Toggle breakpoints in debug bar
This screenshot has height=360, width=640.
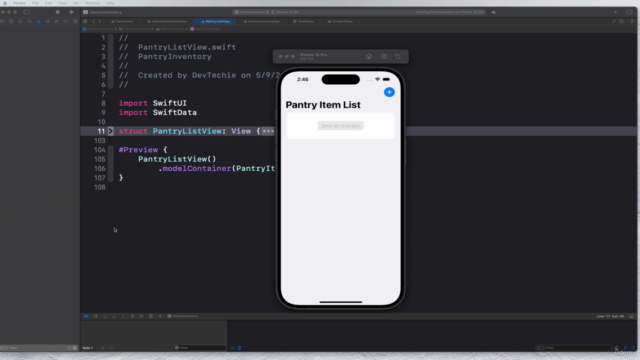[86, 316]
